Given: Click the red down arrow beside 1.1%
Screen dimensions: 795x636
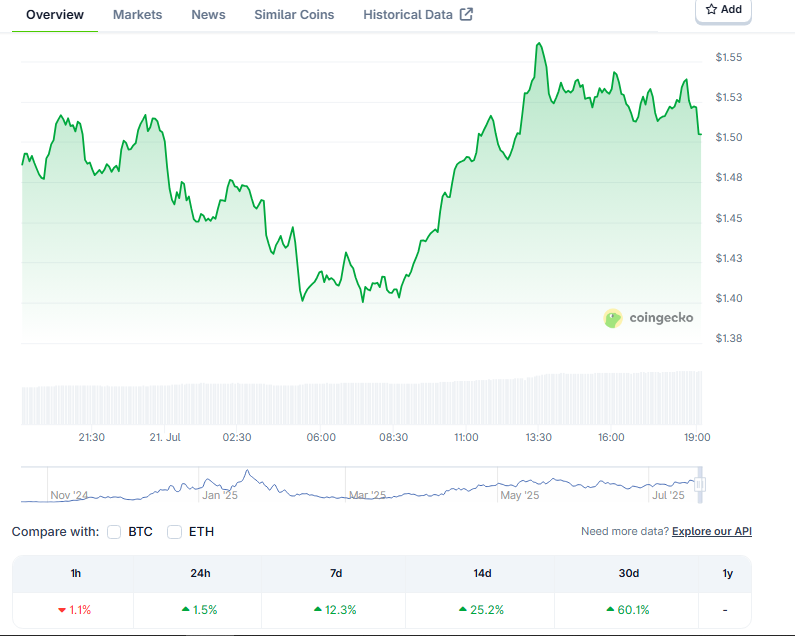Looking at the screenshot, I should tap(62, 610).
